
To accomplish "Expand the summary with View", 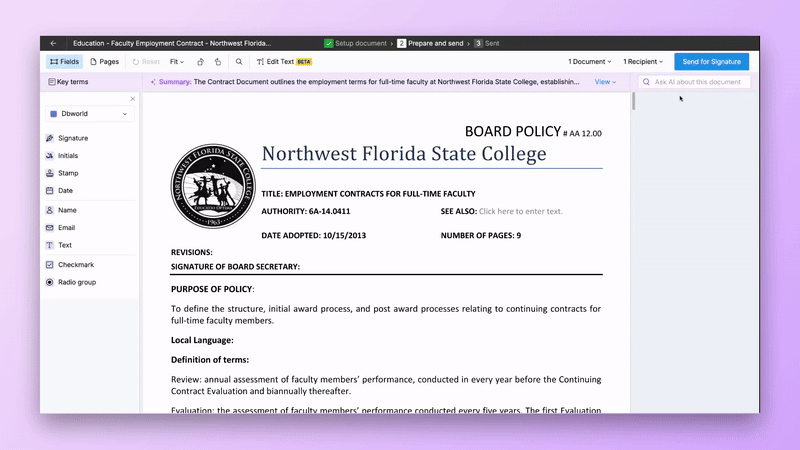I will (x=605, y=82).
